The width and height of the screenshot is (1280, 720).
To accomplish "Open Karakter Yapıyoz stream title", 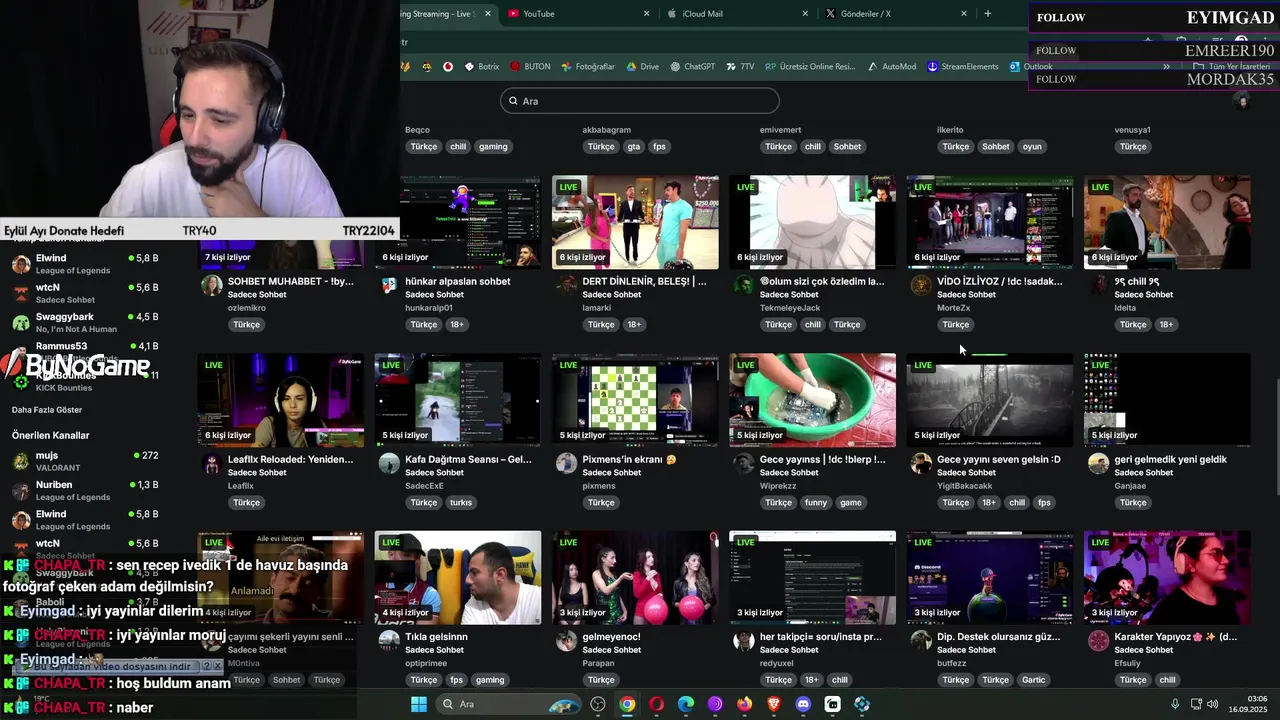I will pyautogui.click(x=1176, y=637).
